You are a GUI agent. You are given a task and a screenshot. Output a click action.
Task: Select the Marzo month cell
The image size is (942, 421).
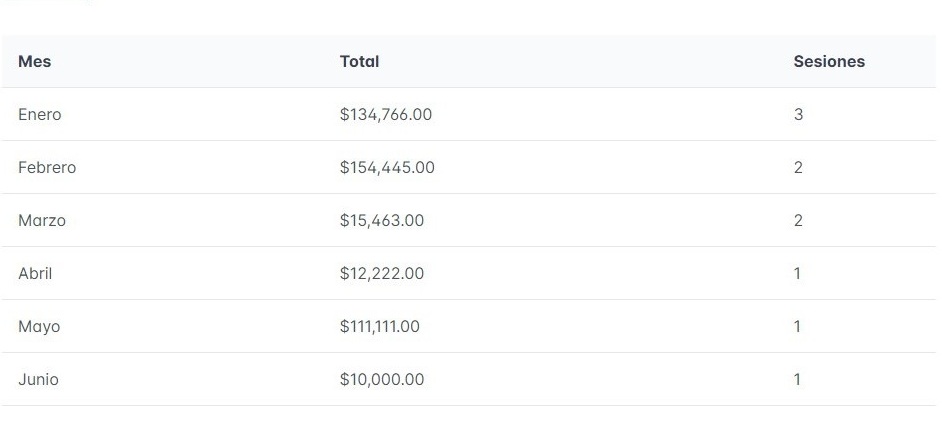(x=42, y=221)
